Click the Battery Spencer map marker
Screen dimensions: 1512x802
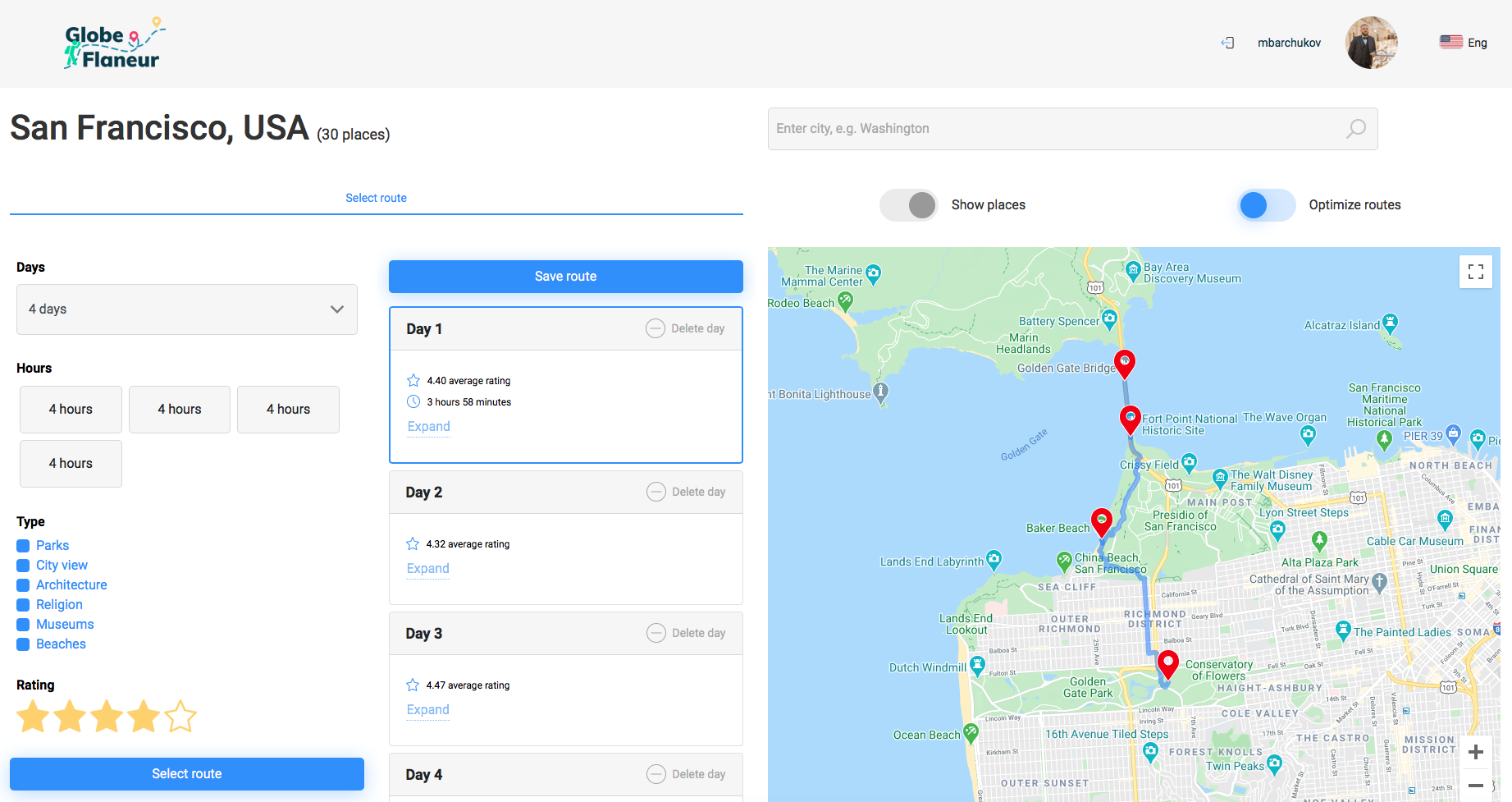[x=1110, y=319]
